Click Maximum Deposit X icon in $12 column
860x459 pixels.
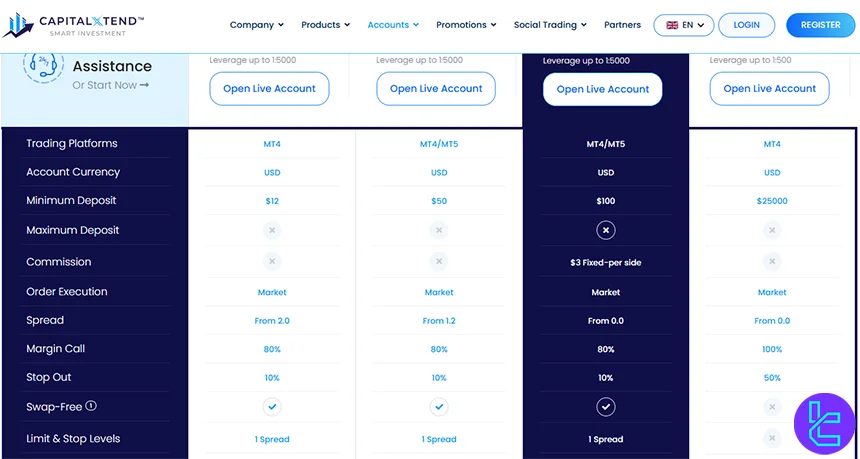click(272, 230)
